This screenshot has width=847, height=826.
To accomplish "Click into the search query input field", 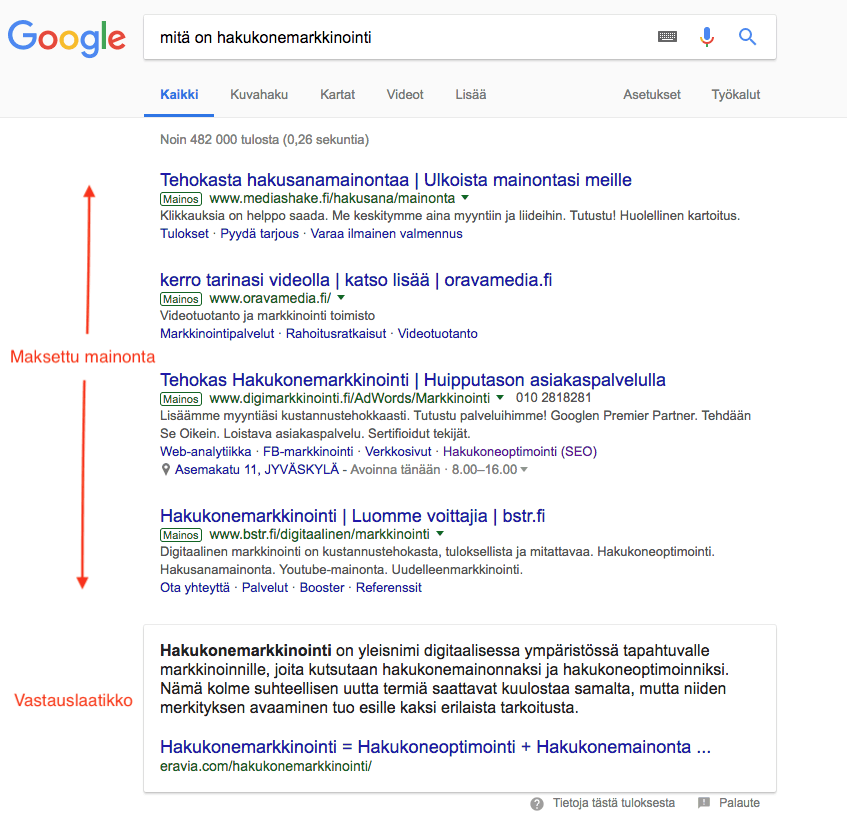I will tap(400, 37).
